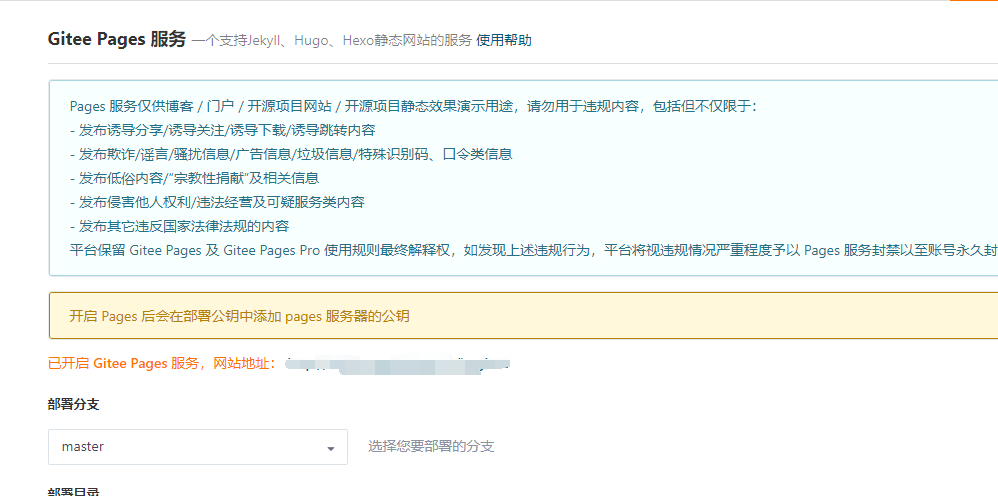Click the subtitle 一个支持Jekyll、Hugo、Hexo静态网站的服务
Screen dimensions: 998x496
[x=332, y=41]
